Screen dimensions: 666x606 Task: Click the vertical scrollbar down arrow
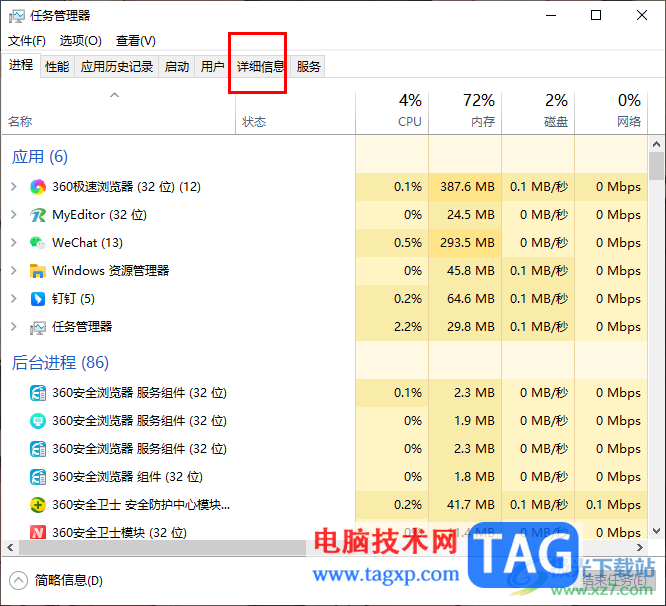point(656,531)
